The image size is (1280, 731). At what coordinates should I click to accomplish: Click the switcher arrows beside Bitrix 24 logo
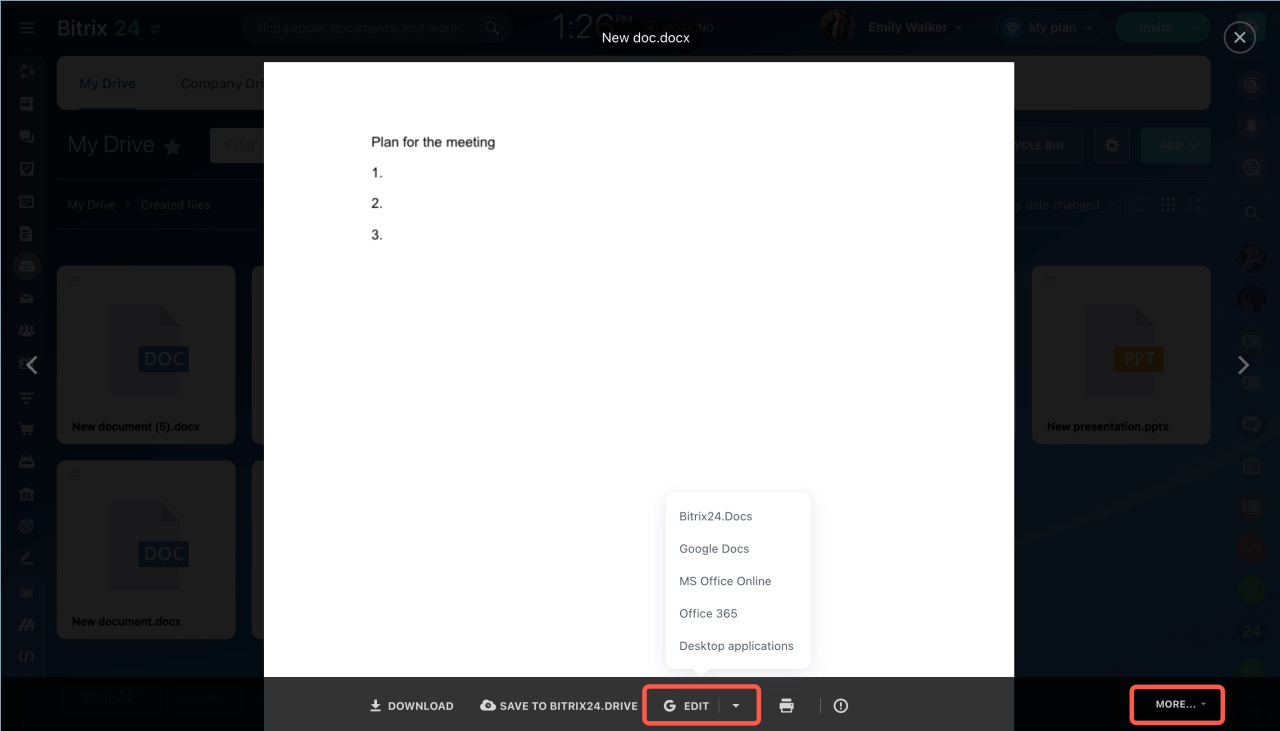click(x=156, y=29)
